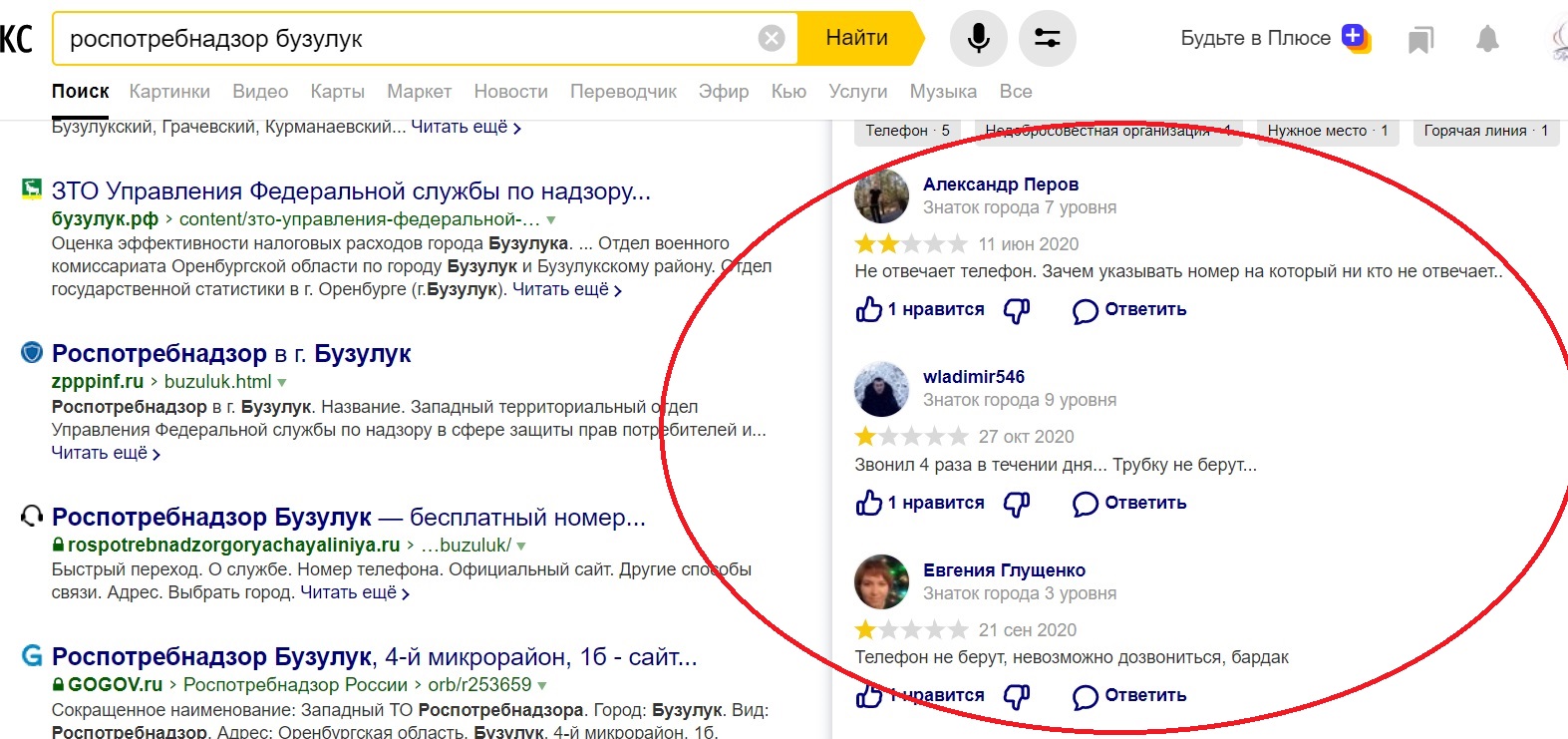Filter reviews by Горячая линия tag
This screenshot has width=1568, height=739.
[1485, 131]
